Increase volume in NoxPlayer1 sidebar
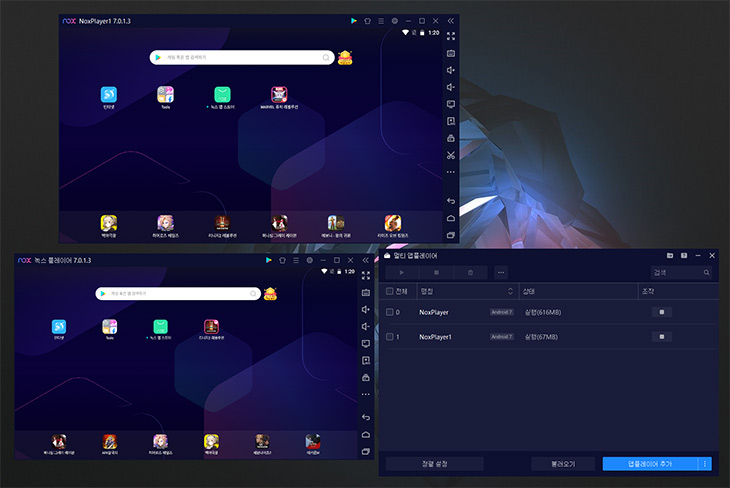Screen dimensions: 730x488 451,70
